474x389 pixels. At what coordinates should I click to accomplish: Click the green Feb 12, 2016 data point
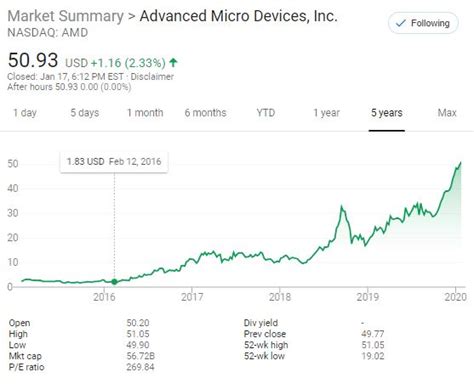[114, 282]
